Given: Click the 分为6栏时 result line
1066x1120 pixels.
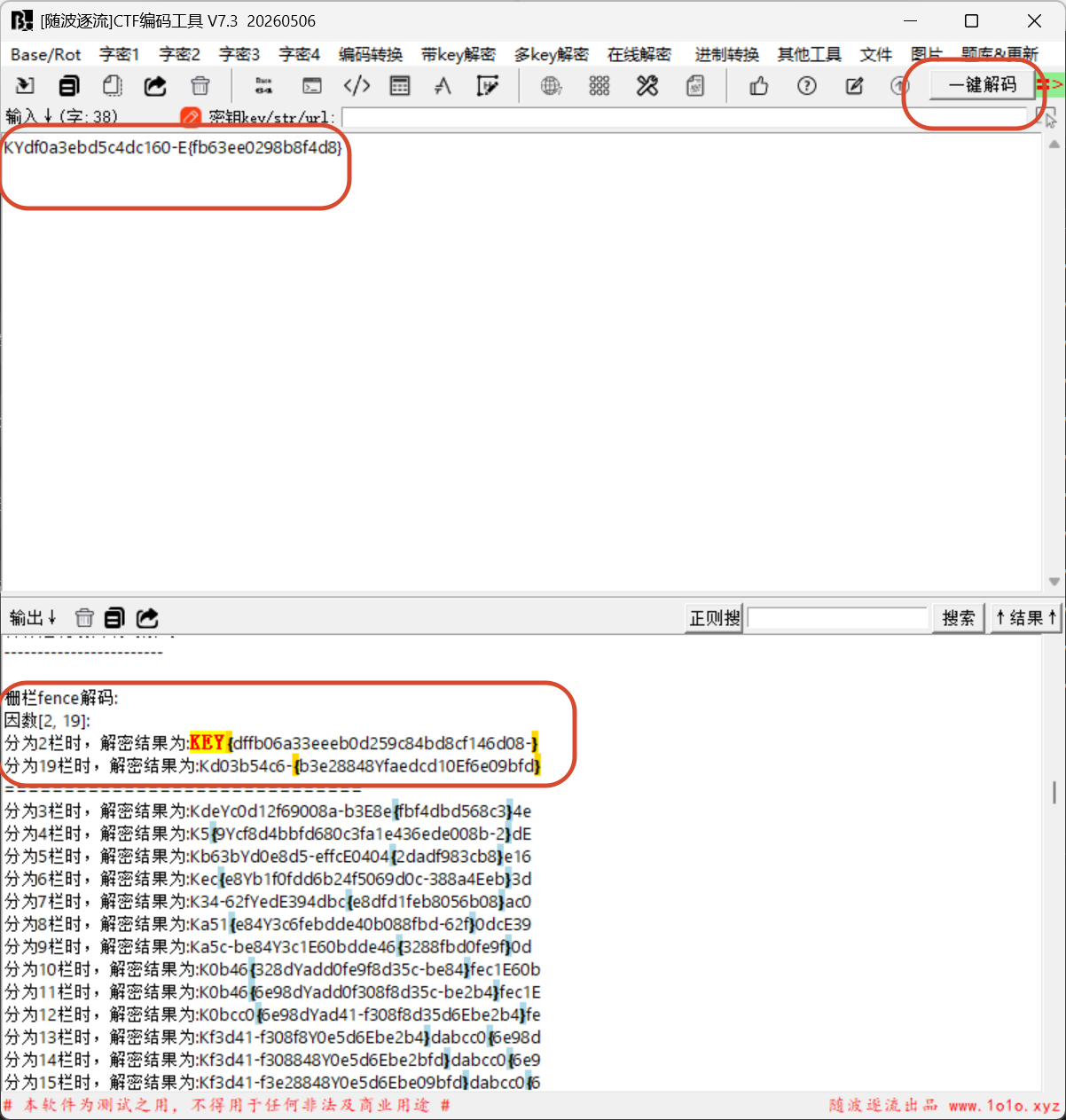Looking at the screenshot, I should point(268,879).
